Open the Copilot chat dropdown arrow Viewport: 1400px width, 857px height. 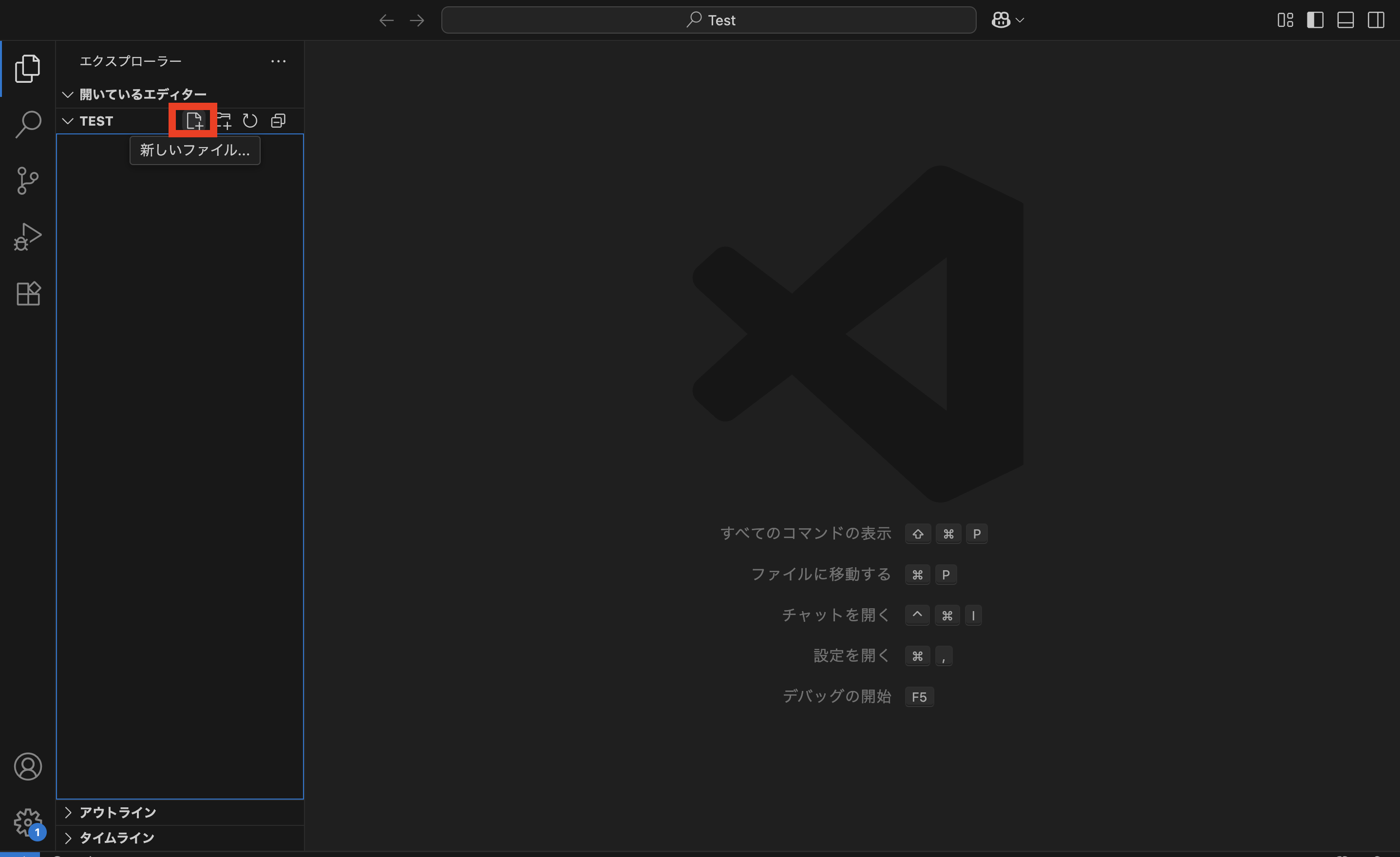coord(1020,20)
